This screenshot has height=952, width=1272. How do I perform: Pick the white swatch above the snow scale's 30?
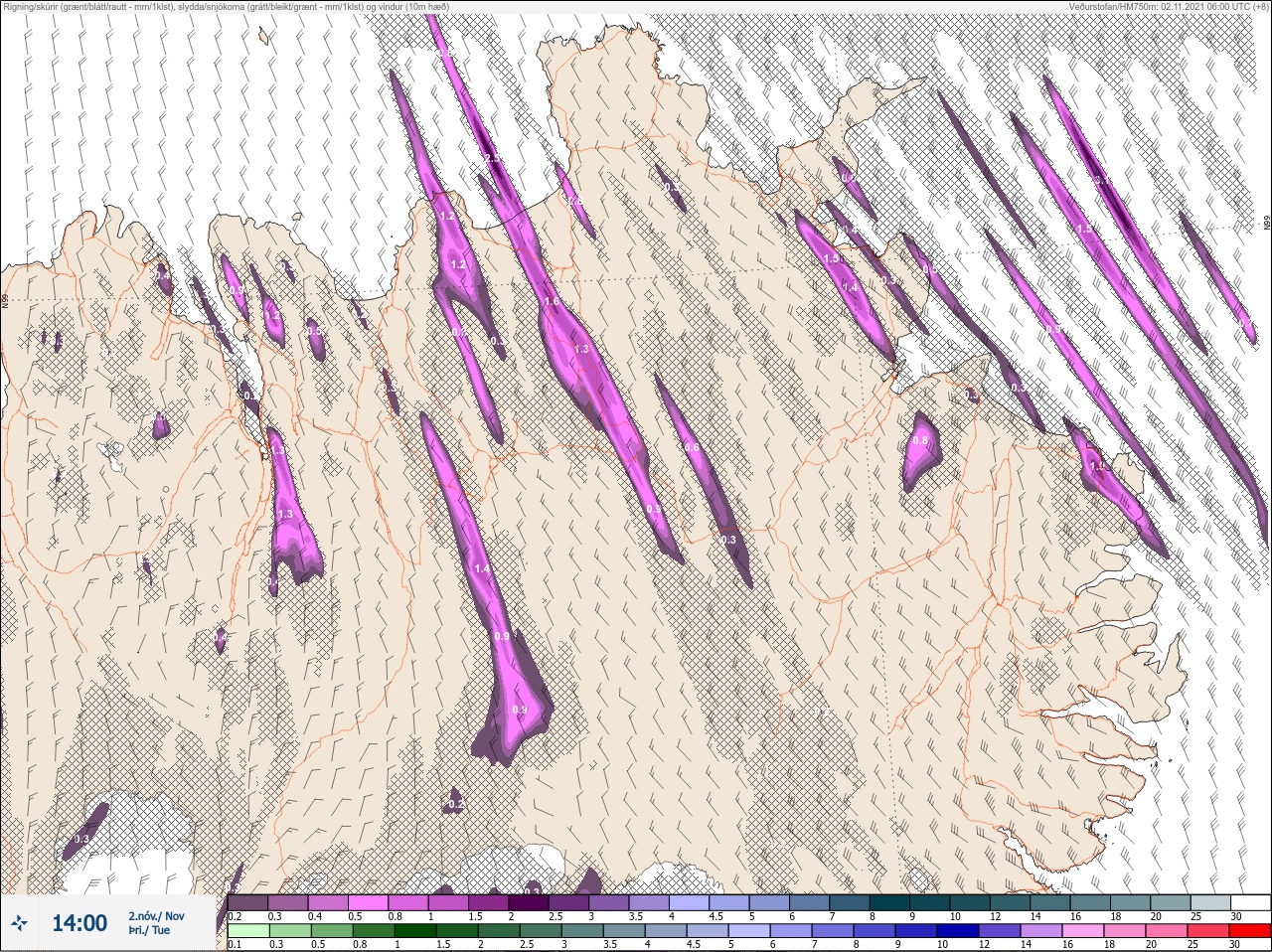pos(1249,902)
